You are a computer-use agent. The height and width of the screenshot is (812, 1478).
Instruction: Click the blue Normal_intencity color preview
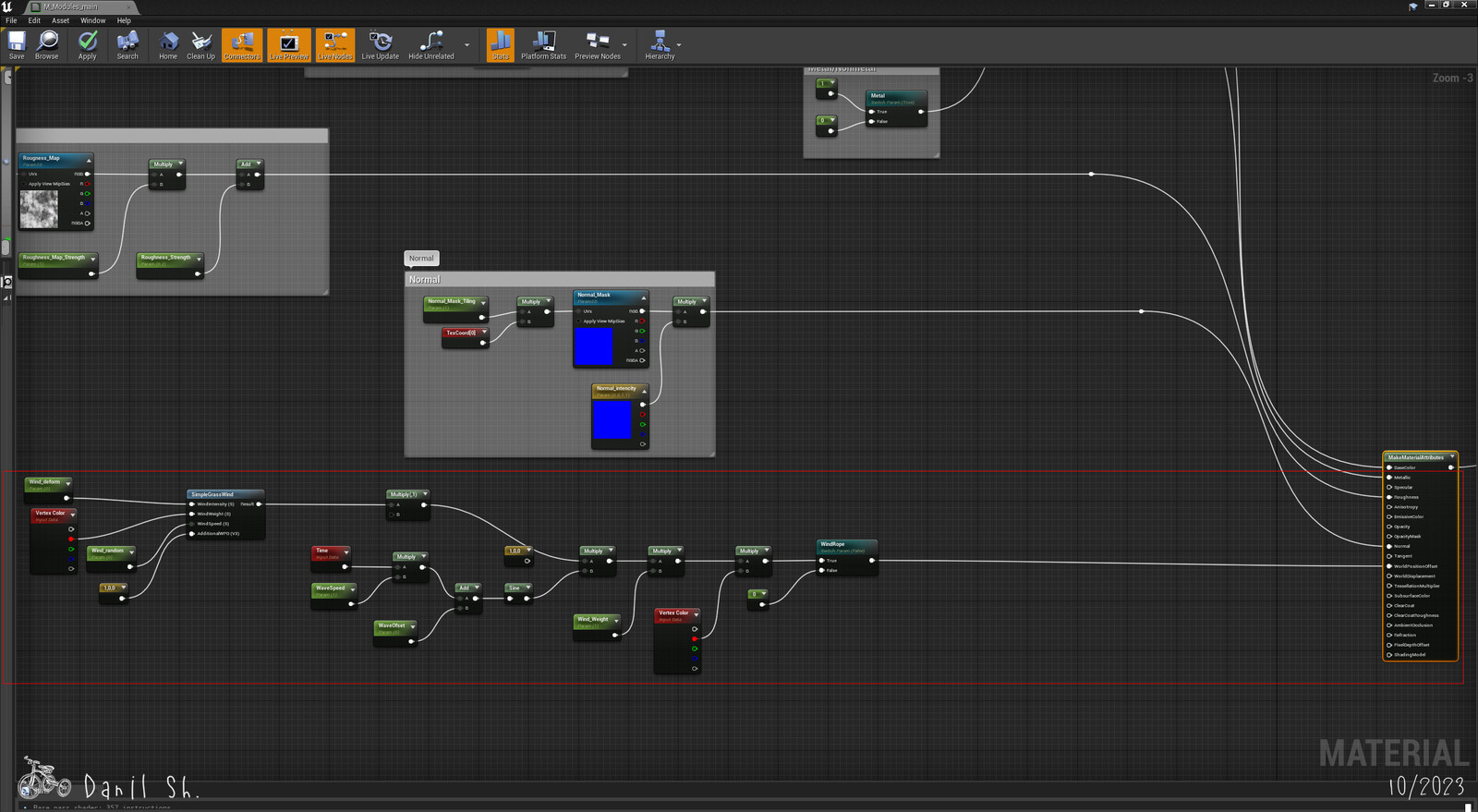(612, 420)
